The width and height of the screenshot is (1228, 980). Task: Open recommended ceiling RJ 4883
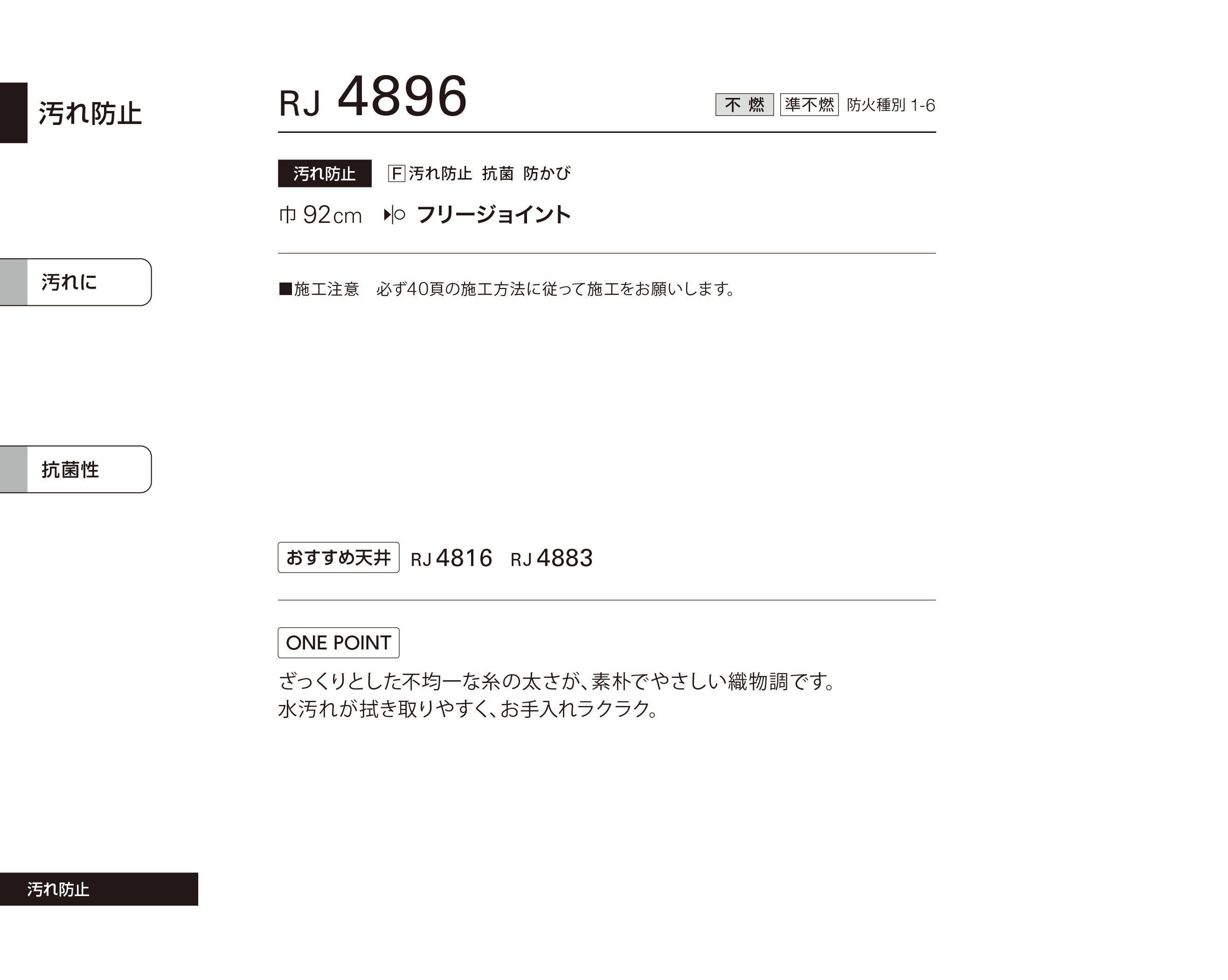[551, 558]
